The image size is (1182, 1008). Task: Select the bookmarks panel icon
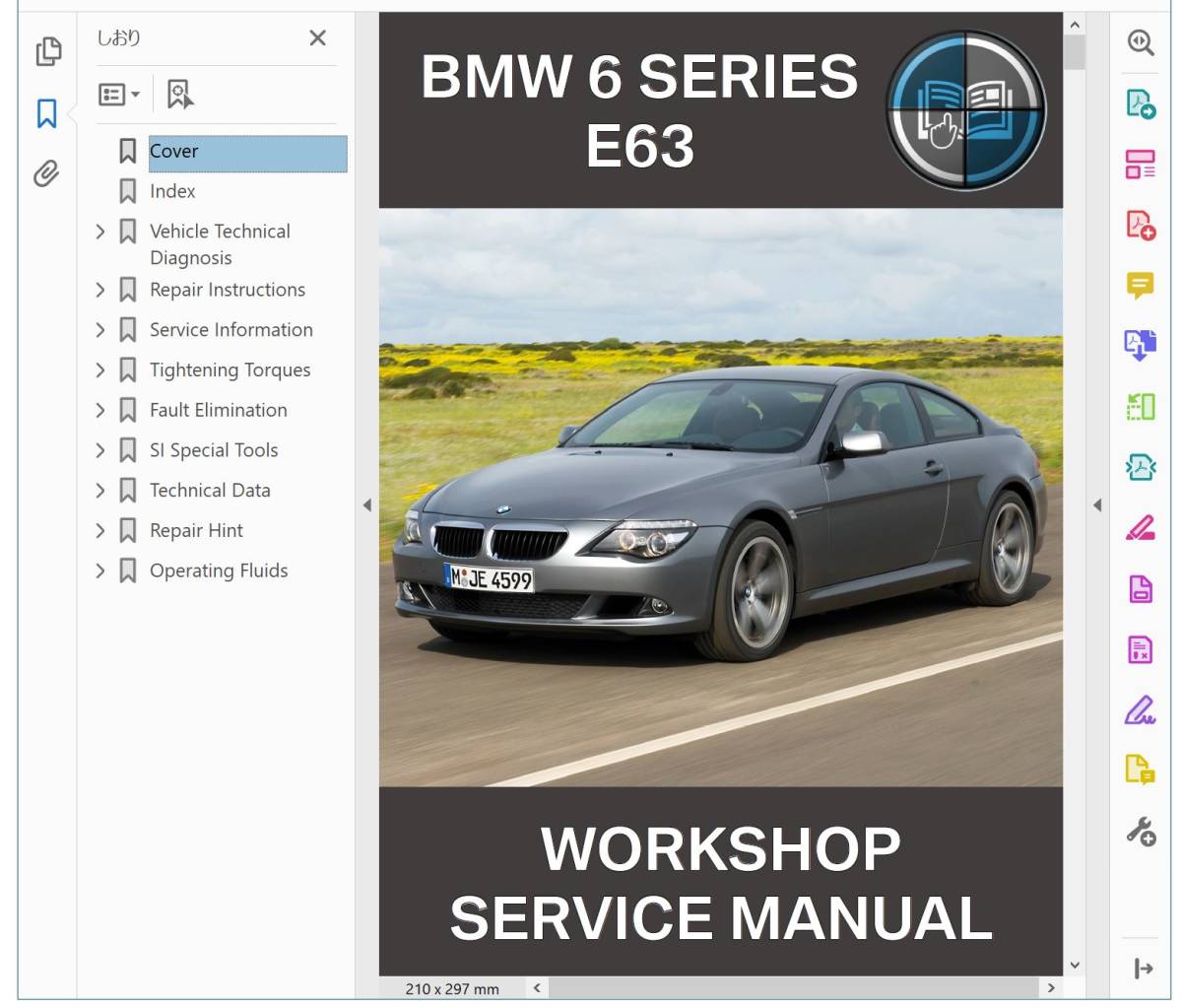tap(46, 113)
